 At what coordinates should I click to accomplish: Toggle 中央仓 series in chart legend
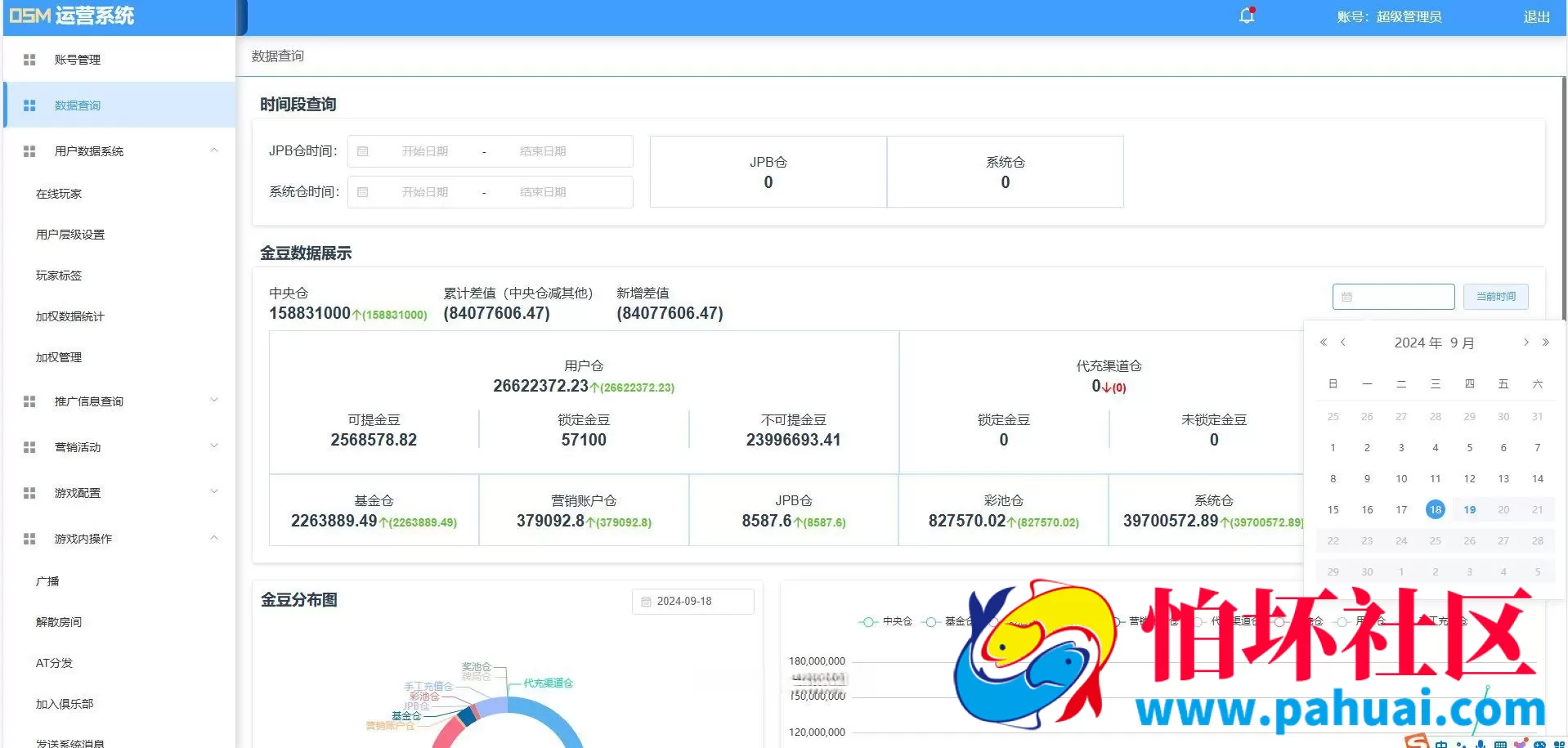point(885,621)
